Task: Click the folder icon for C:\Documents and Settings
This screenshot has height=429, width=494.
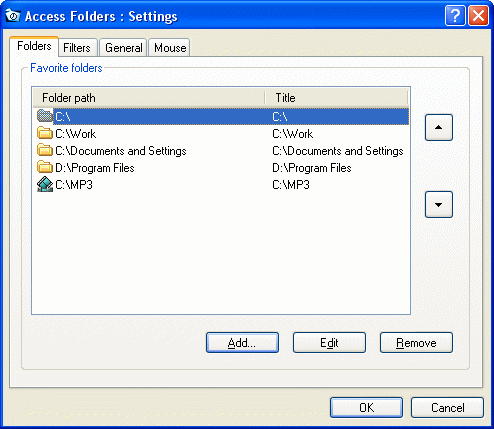Action: pyautogui.click(x=45, y=151)
